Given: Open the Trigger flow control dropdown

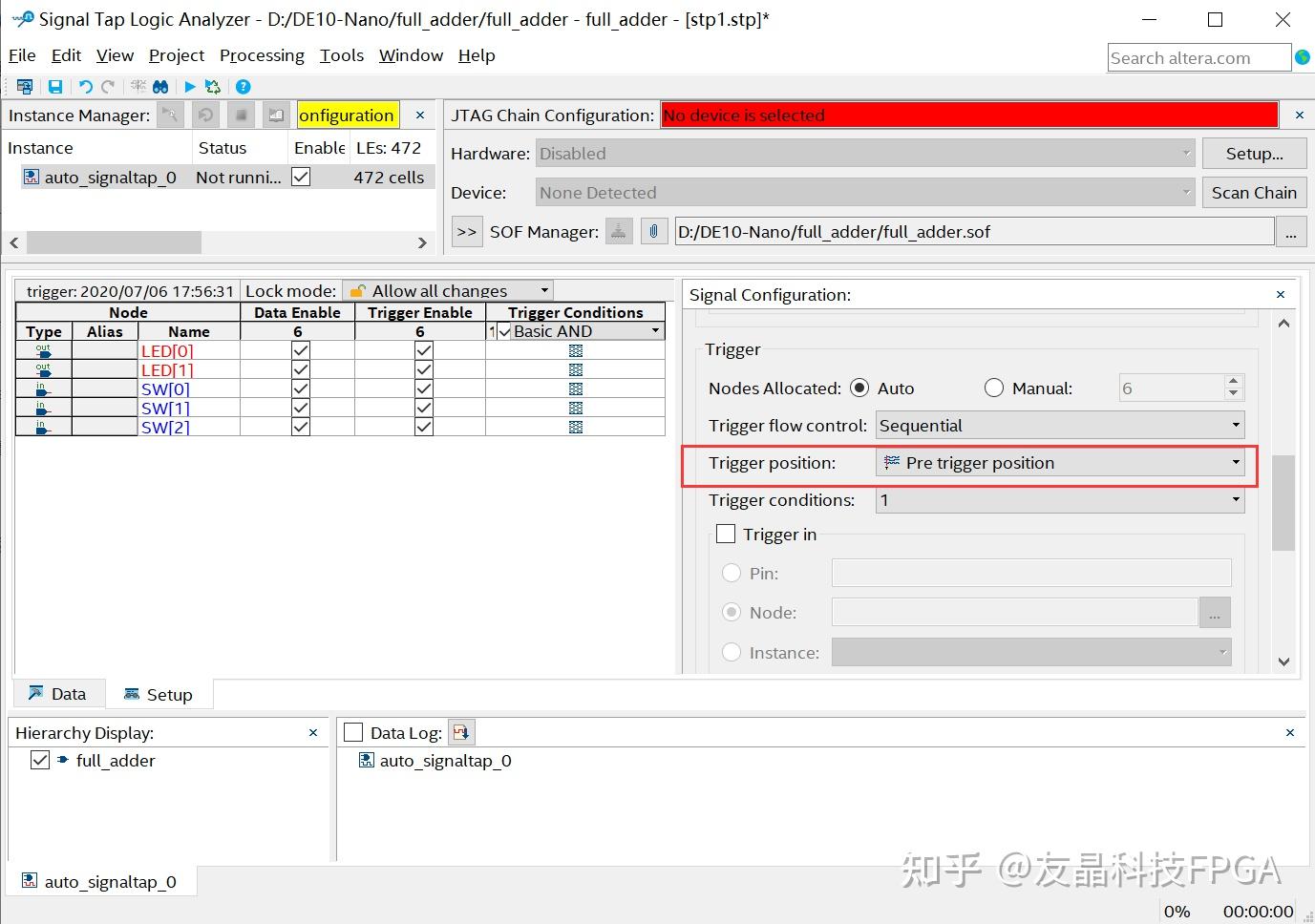Looking at the screenshot, I should [1235, 425].
